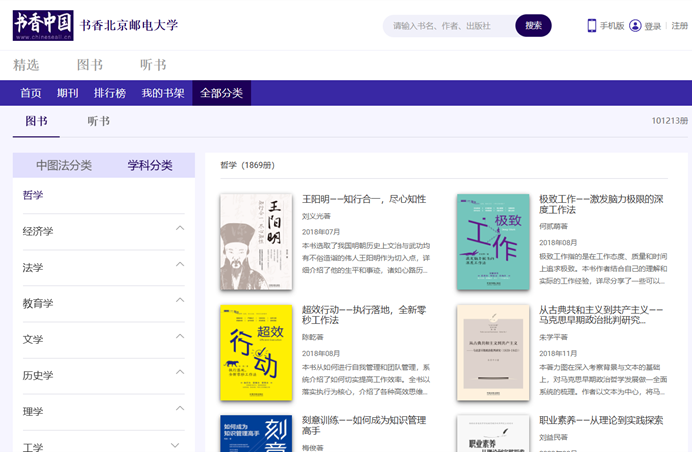Open 排行榜 in navigation bar
The image size is (692, 452).
pos(110,93)
